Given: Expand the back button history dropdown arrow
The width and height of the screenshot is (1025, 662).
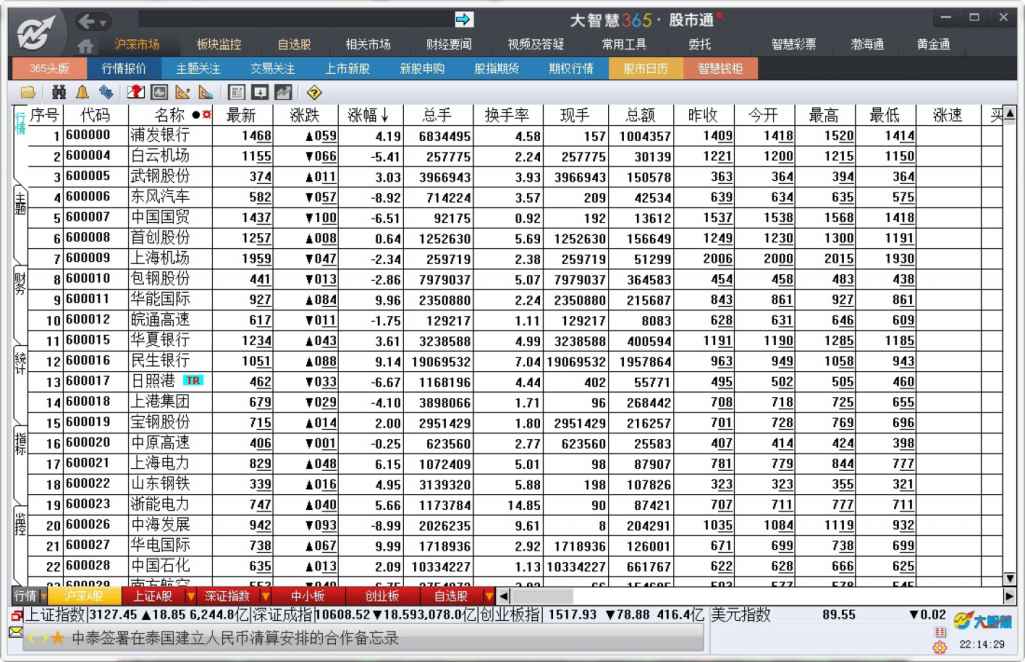Looking at the screenshot, I should (103, 23).
